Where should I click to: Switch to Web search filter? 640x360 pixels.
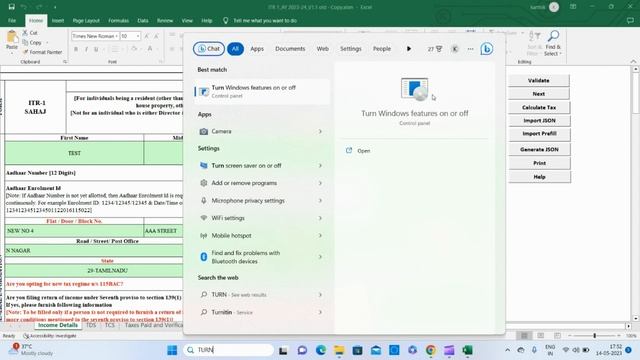tap(322, 49)
